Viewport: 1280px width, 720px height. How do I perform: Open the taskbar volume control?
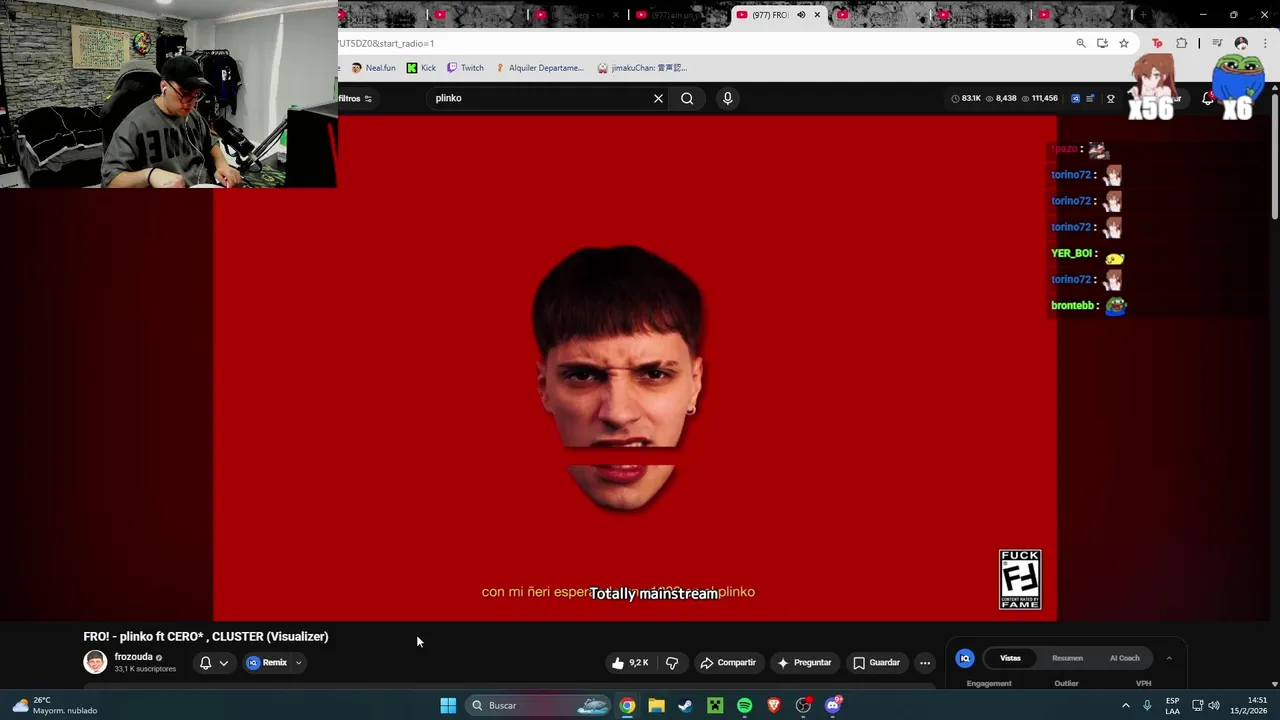point(1214,705)
